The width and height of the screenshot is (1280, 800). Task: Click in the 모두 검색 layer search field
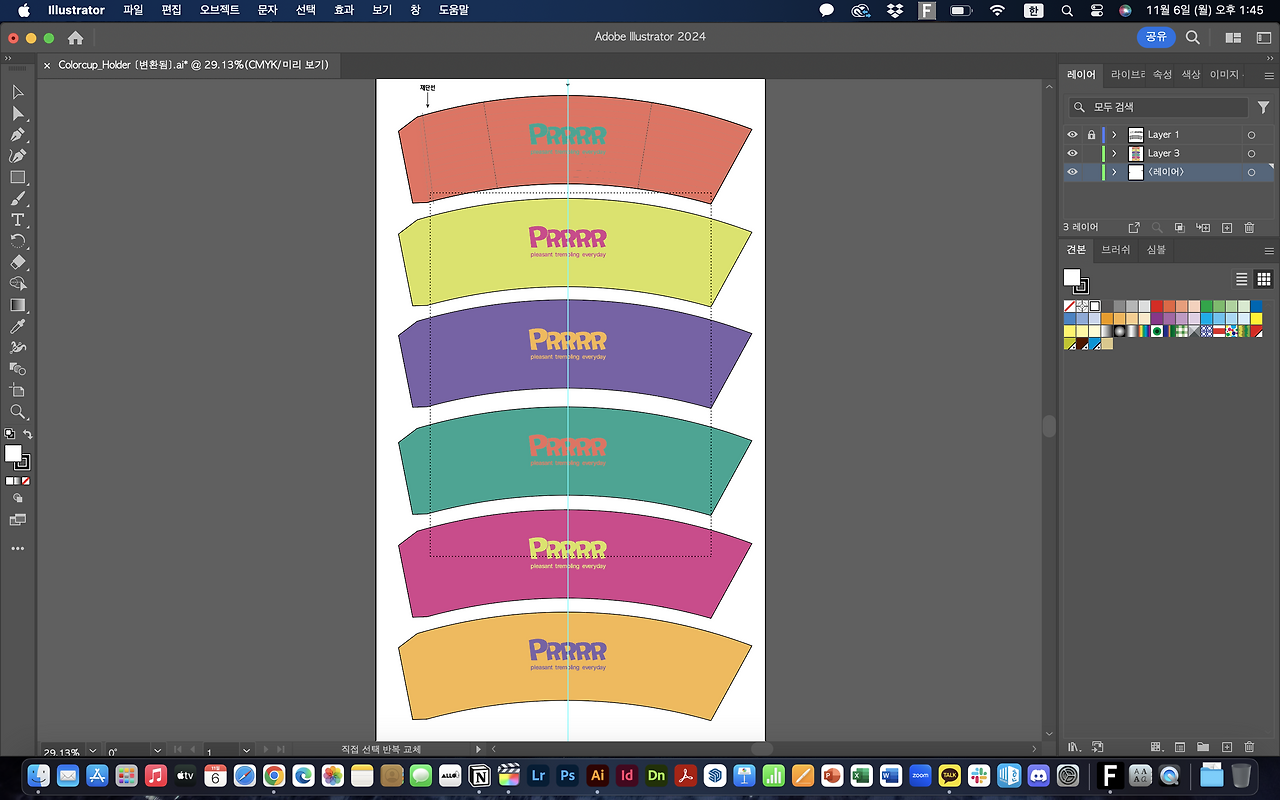pyautogui.click(x=1157, y=107)
